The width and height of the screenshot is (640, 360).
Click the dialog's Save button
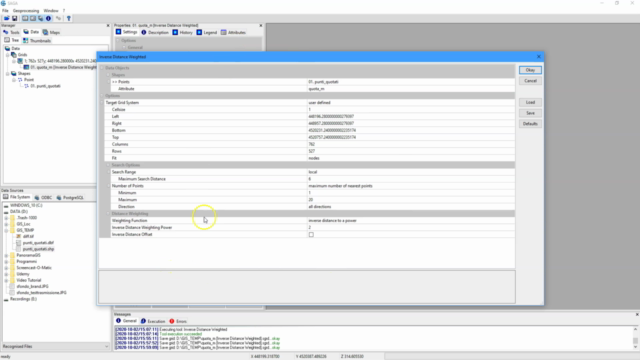[x=530, y=113]
